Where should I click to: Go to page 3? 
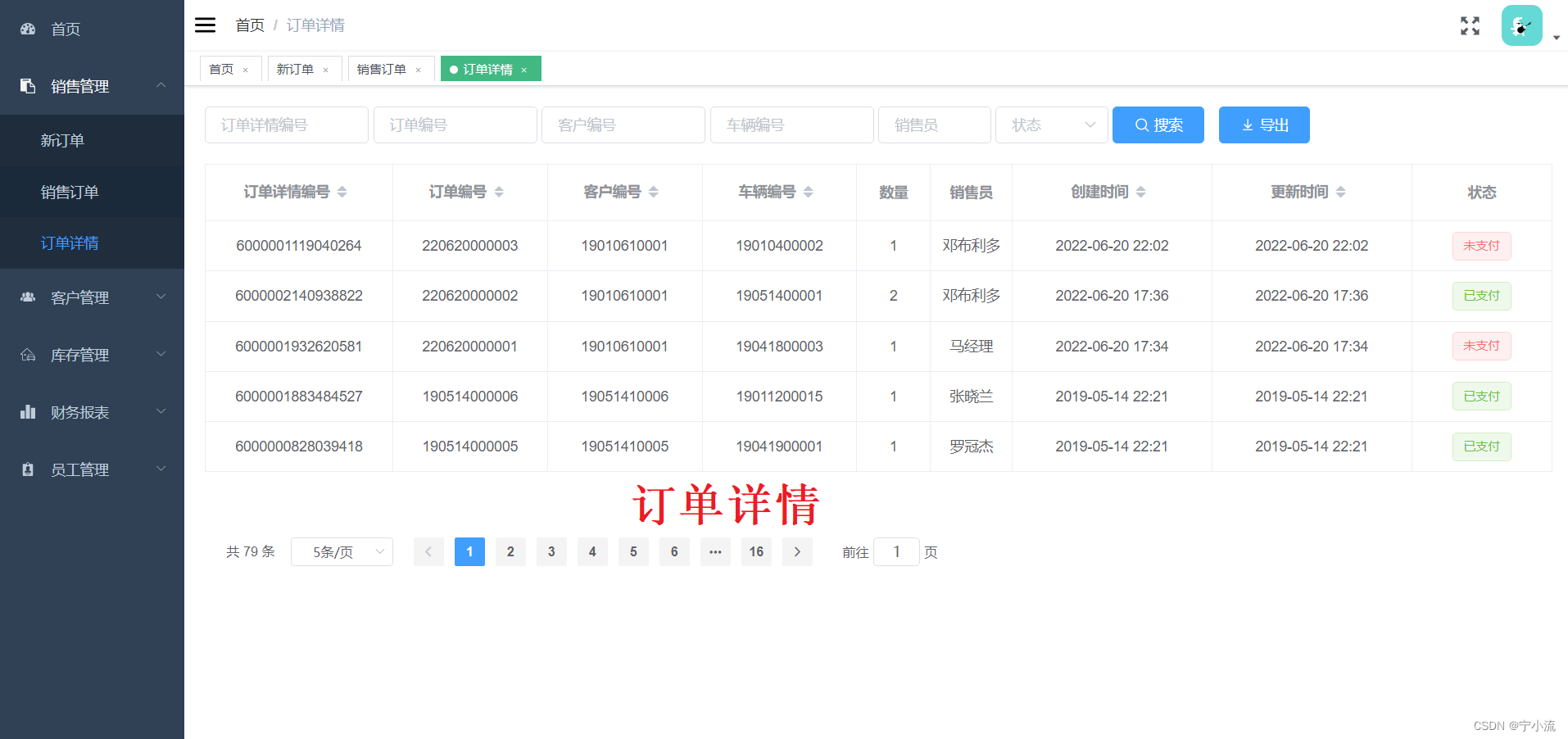551,552
